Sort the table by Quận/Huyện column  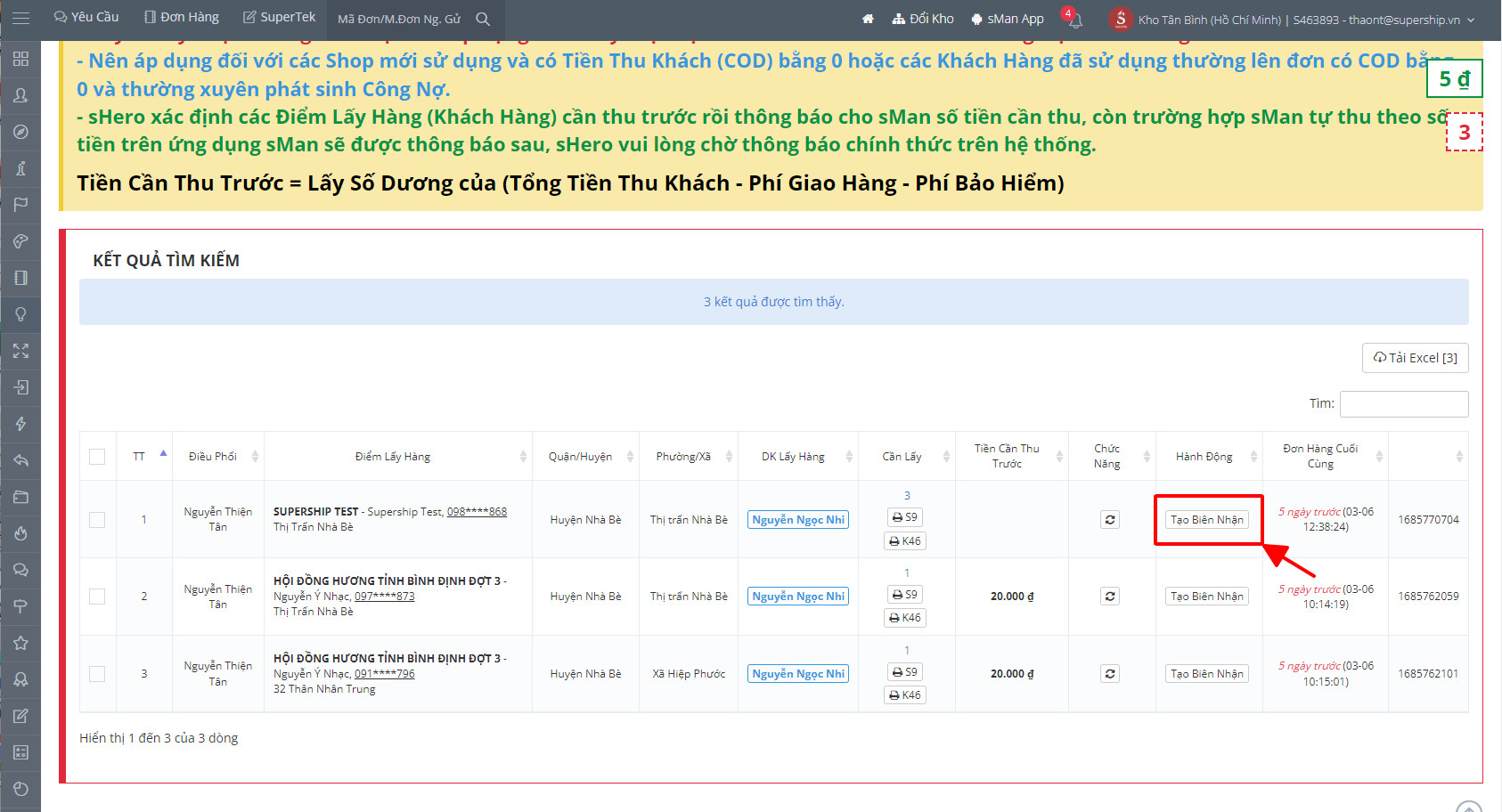tap(585, 457)
